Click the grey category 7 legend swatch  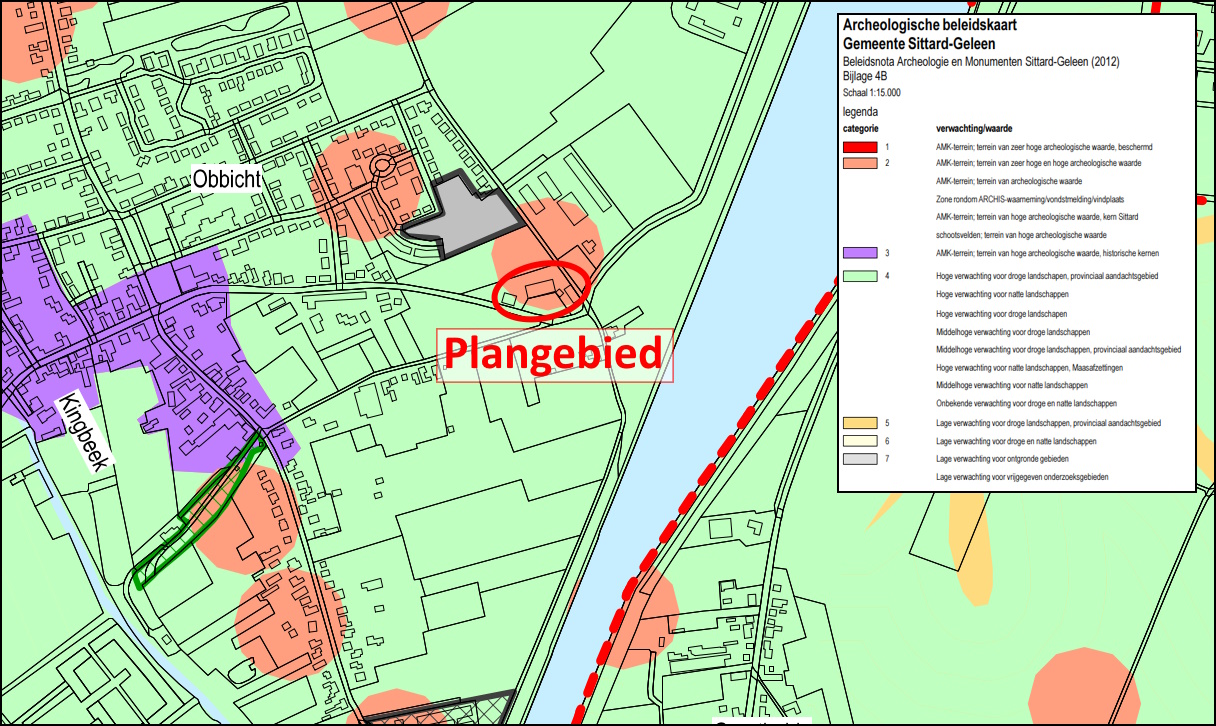(860, 459)
